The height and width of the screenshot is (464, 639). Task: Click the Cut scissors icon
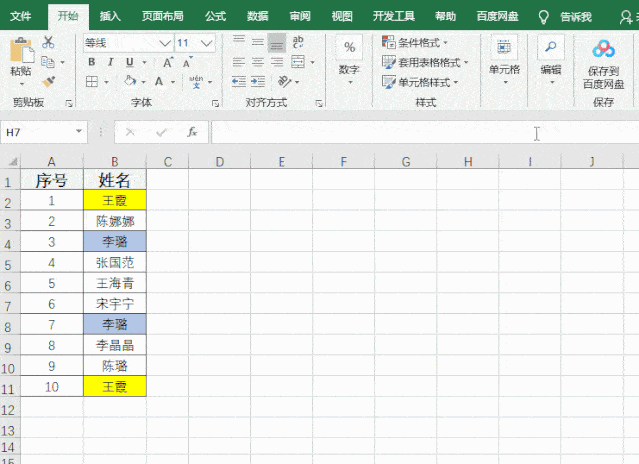point(48,42)
